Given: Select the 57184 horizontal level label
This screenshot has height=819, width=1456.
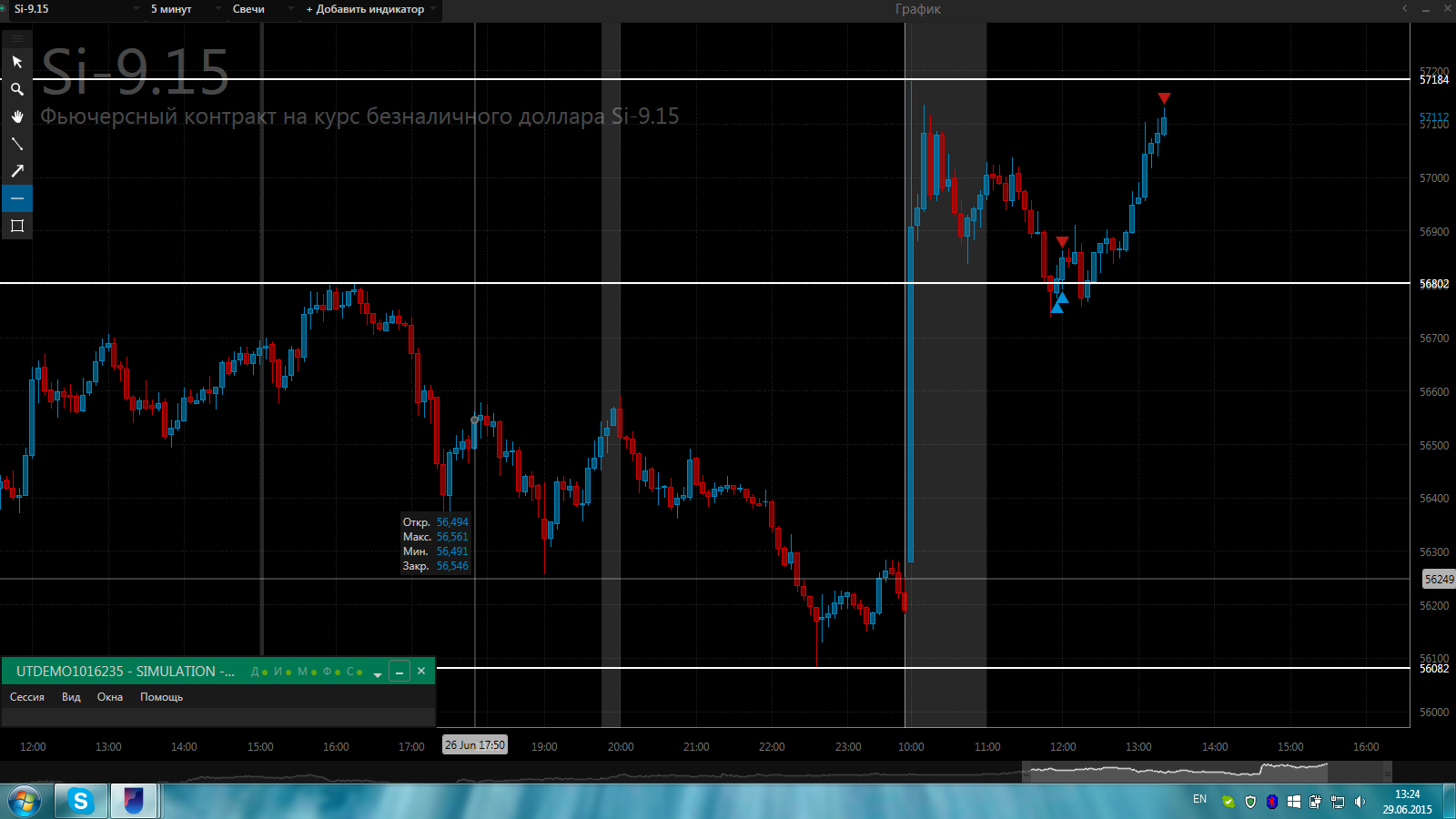Looking at the screenshot, I should (x=1434, y=80).
